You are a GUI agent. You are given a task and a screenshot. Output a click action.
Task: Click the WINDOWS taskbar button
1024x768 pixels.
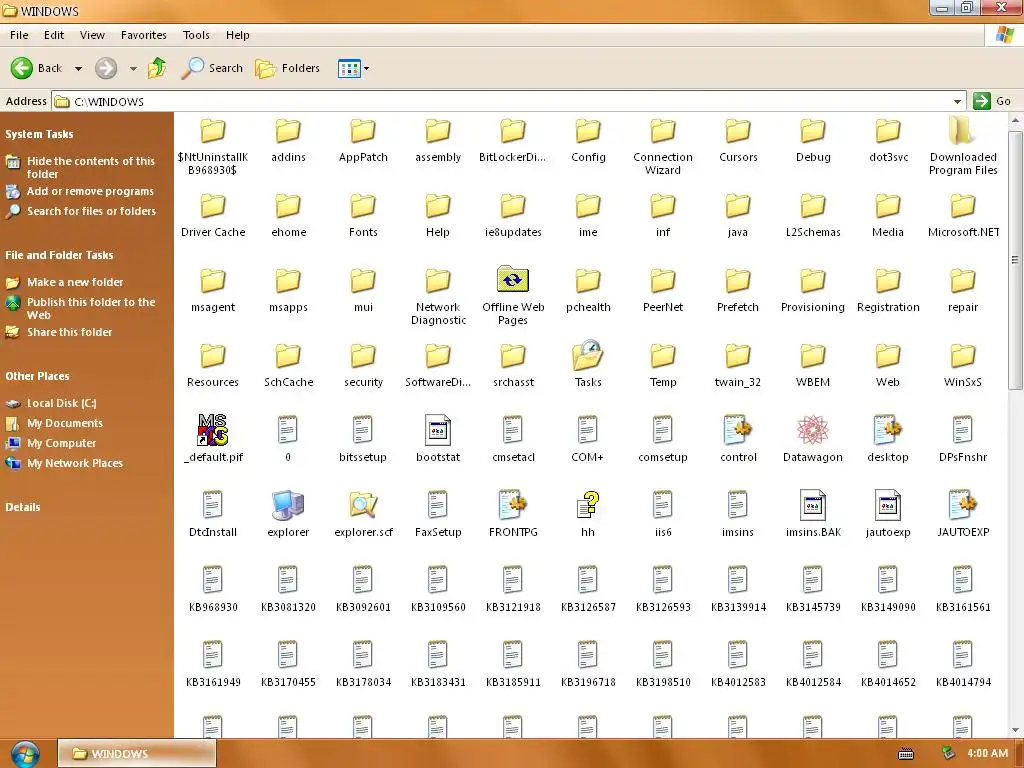[136, 754]
